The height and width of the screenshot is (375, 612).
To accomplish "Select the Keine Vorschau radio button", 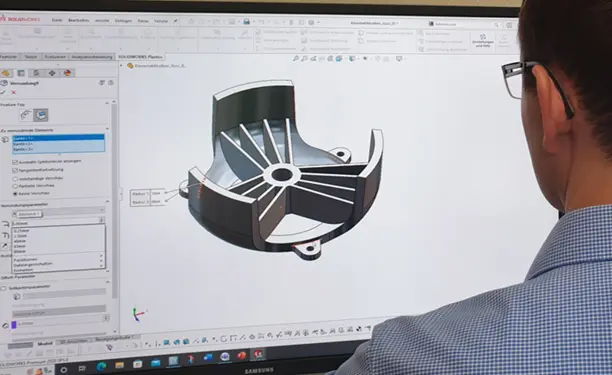I will (15, 194).
